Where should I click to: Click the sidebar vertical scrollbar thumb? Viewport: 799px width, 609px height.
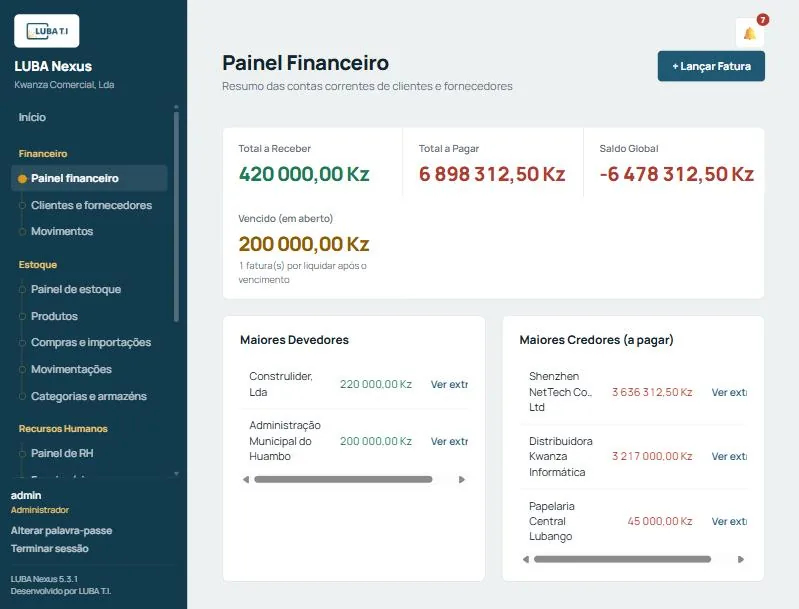tap(176, 217)
